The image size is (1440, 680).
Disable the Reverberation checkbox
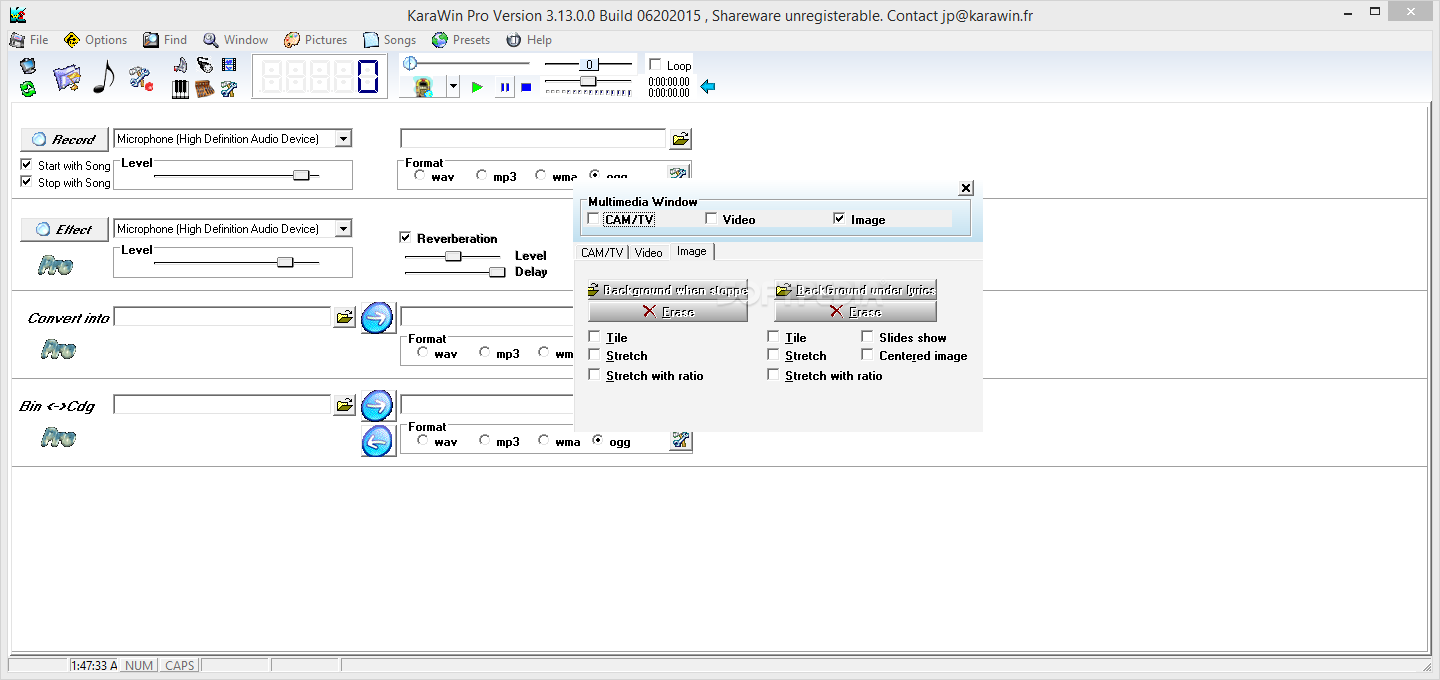click(405, 238)
